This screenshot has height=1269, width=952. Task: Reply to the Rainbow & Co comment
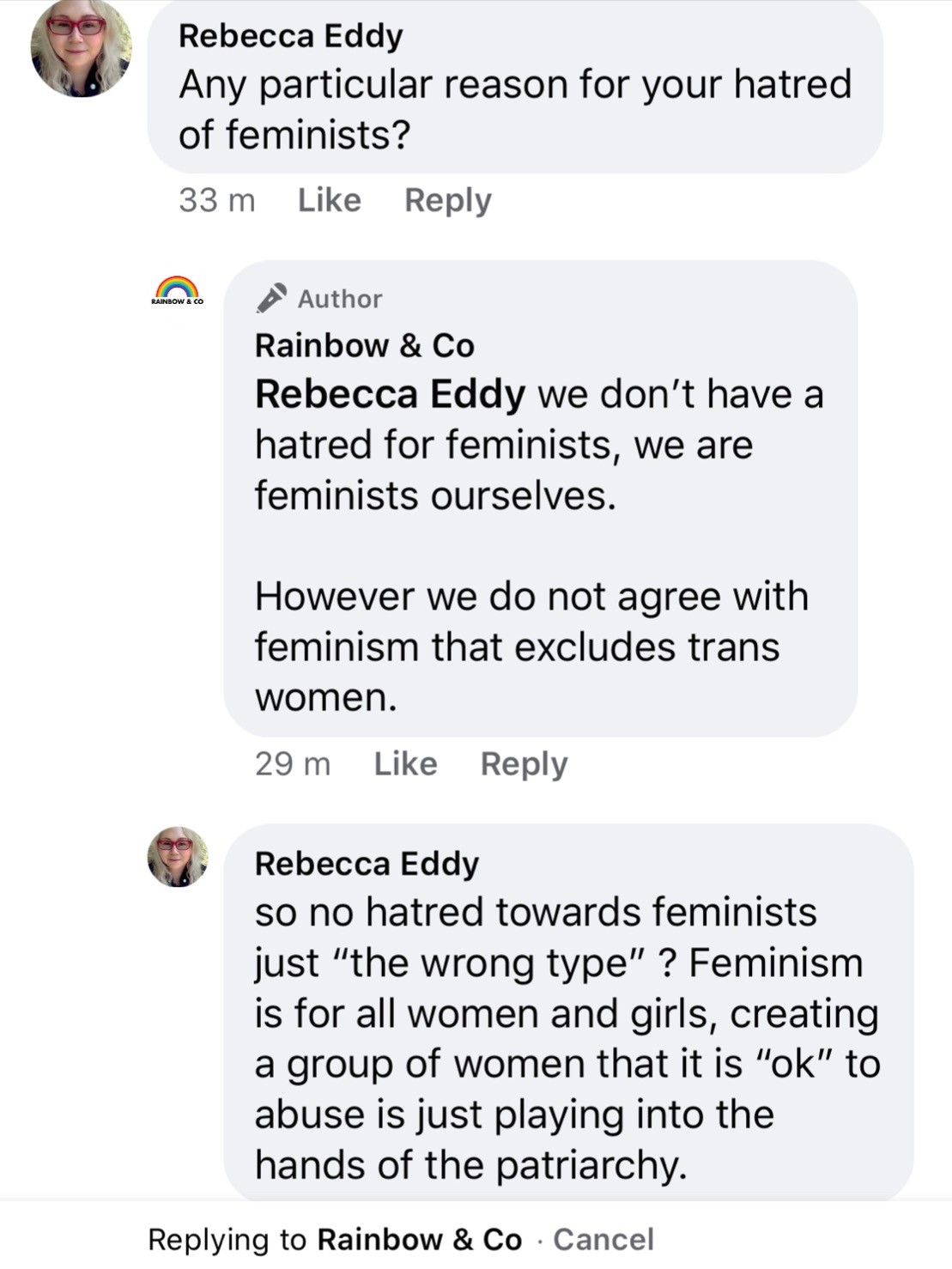(524, 763)
